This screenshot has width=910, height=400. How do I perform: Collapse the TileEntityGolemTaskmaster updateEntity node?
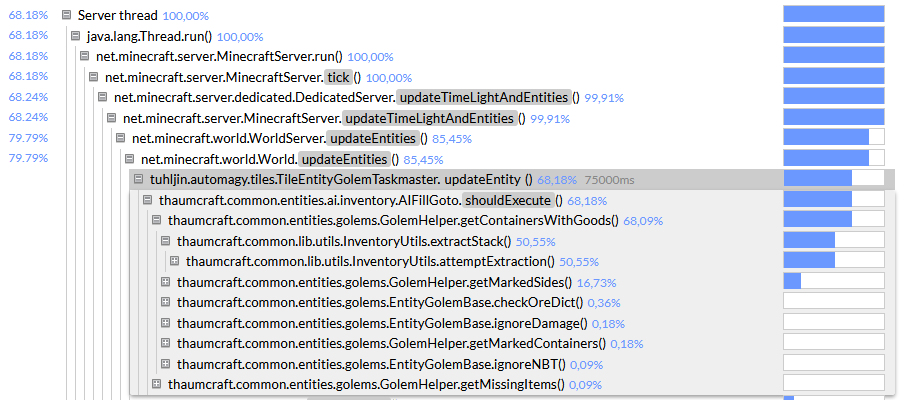138,179
